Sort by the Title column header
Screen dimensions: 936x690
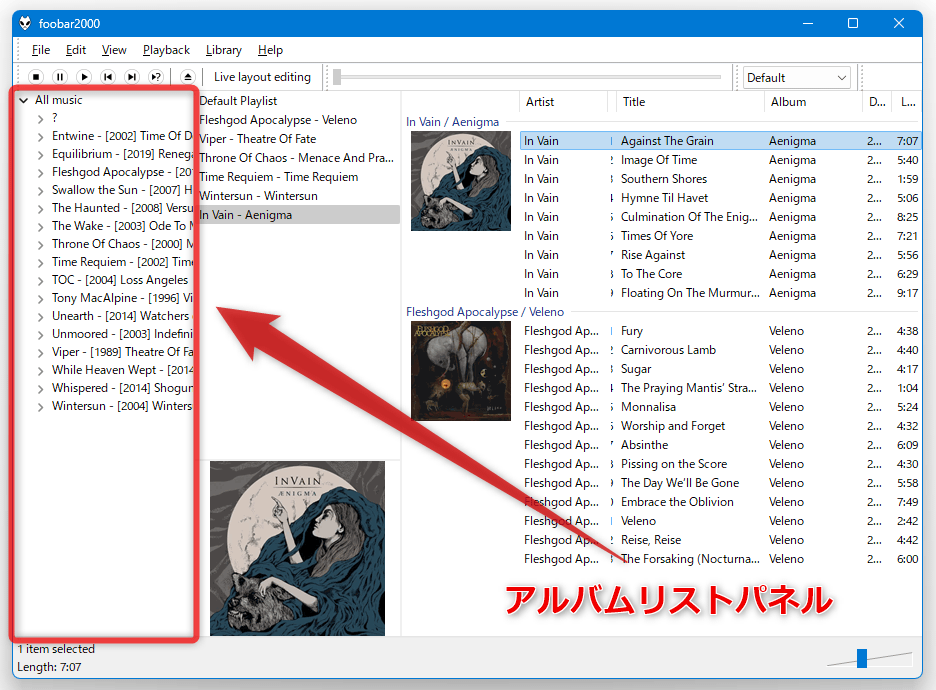point(689,102)
